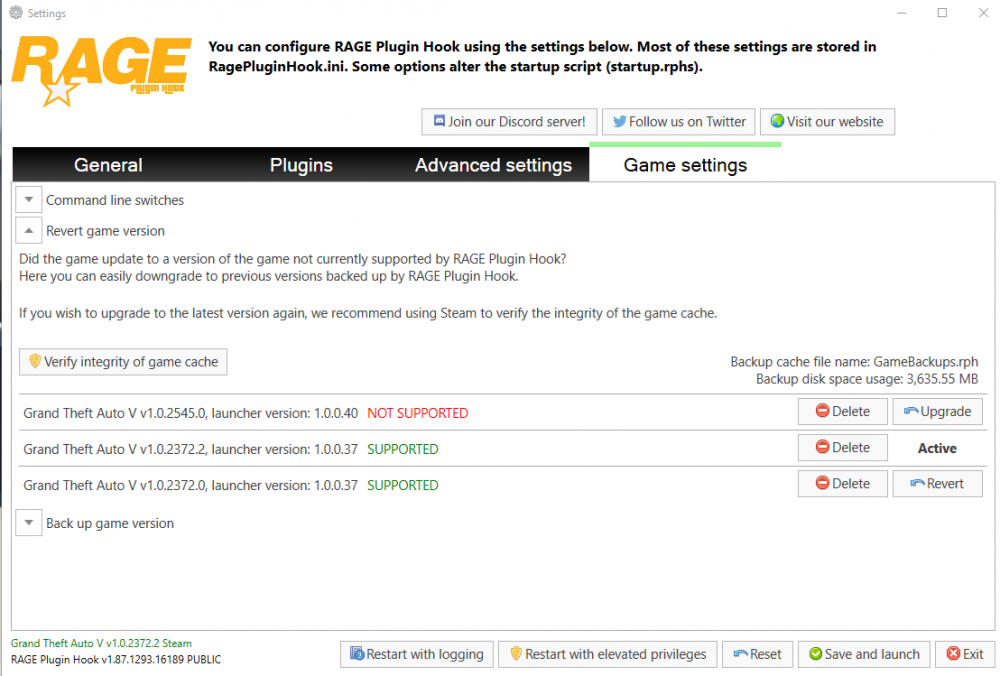The width and height of the screenshot is (1000, 676).
Task: Click the Restart with elevated privileges label
Action: tap(615, 654)
